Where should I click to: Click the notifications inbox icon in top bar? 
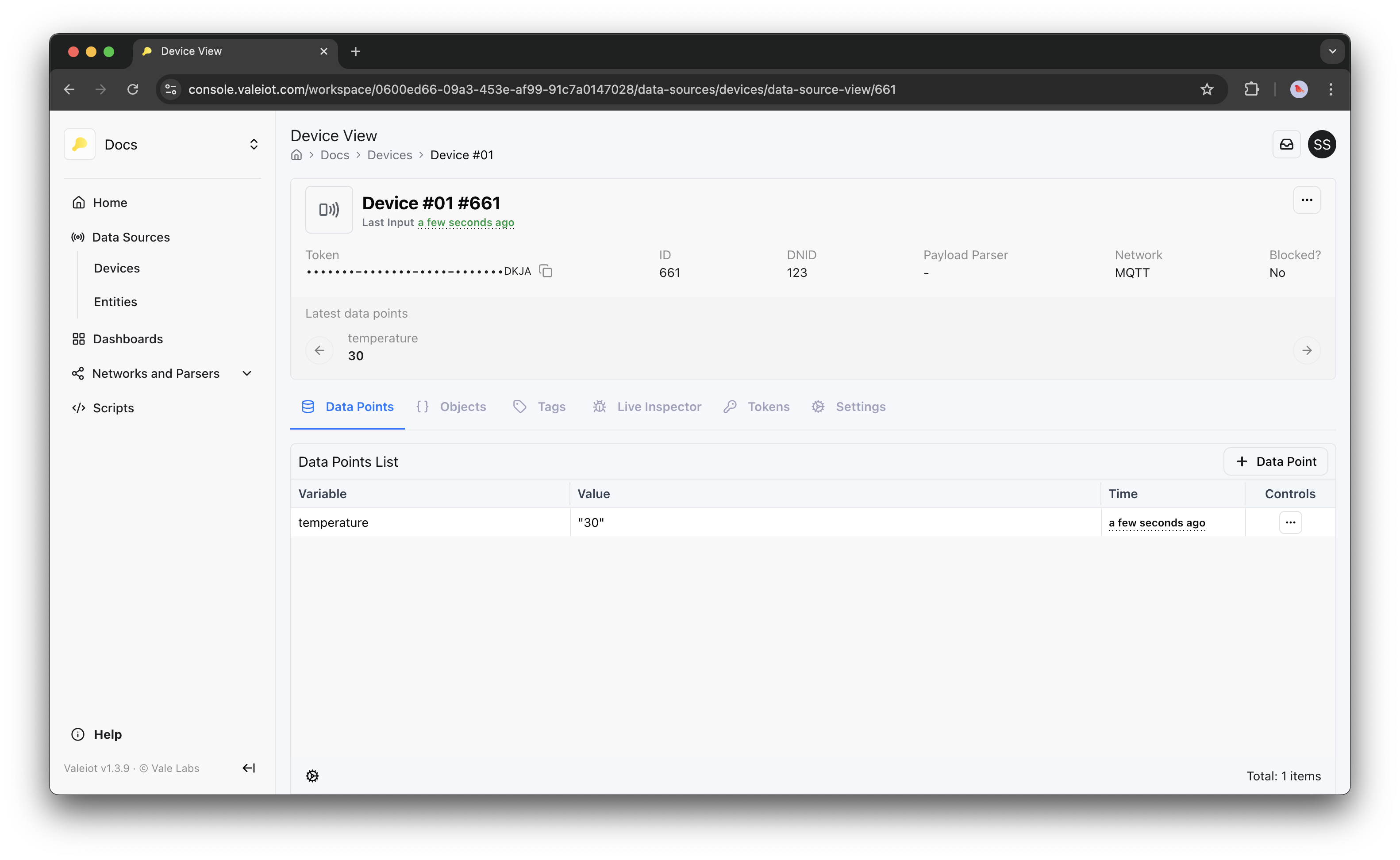click(x=1286, y=144)
